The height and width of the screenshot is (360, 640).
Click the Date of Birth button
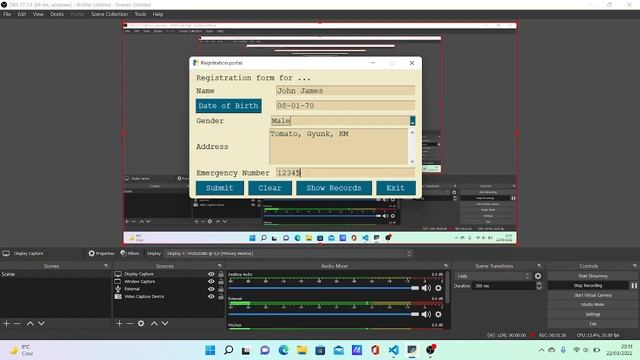coord(229,106)
